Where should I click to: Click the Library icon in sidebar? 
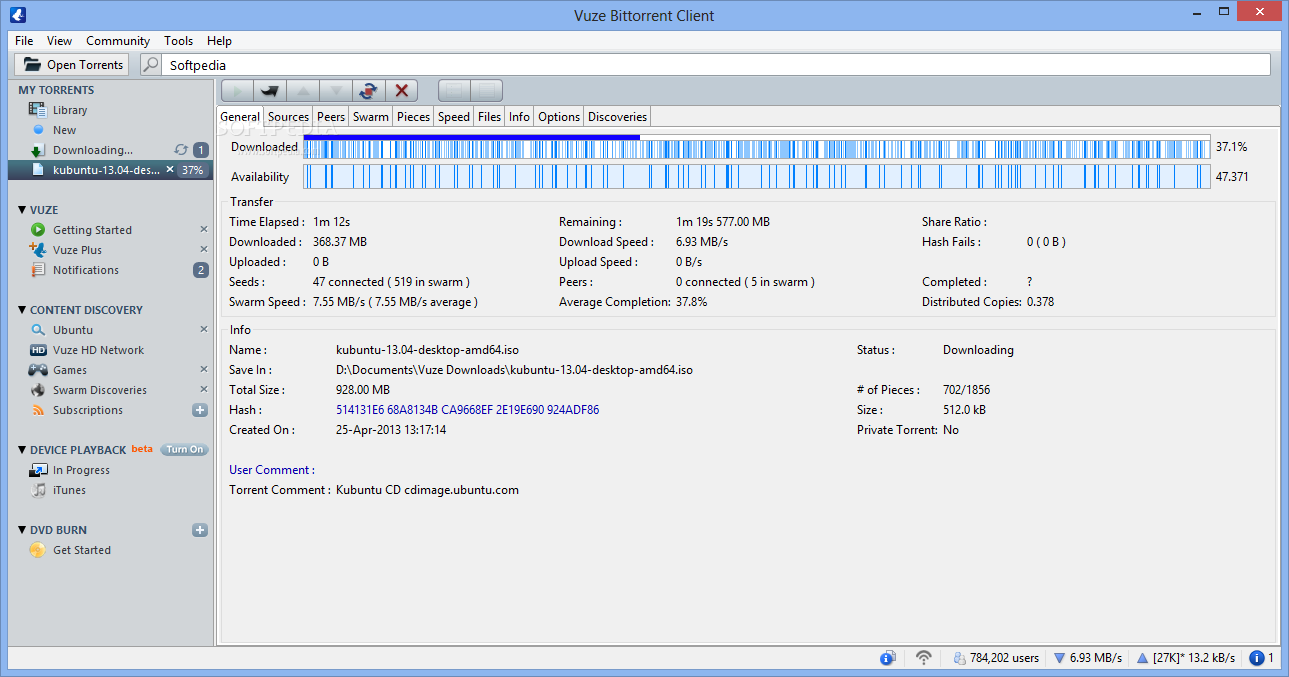pyautogui.click(x=38, y=110)
